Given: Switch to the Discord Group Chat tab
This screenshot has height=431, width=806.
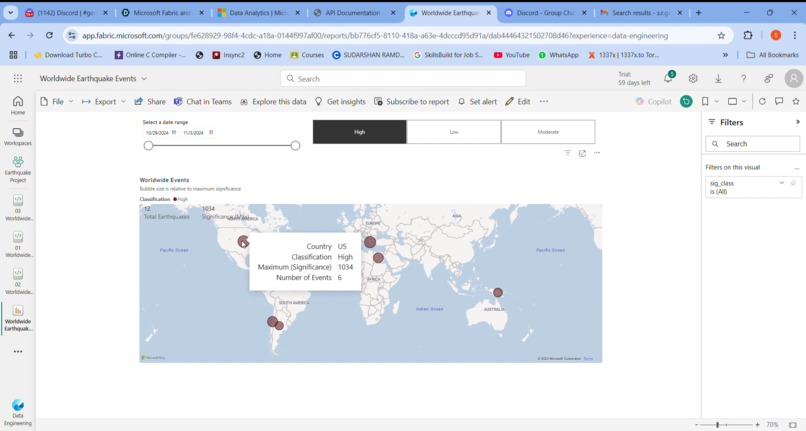Looking at the screenshot, I should click(546, 13).
